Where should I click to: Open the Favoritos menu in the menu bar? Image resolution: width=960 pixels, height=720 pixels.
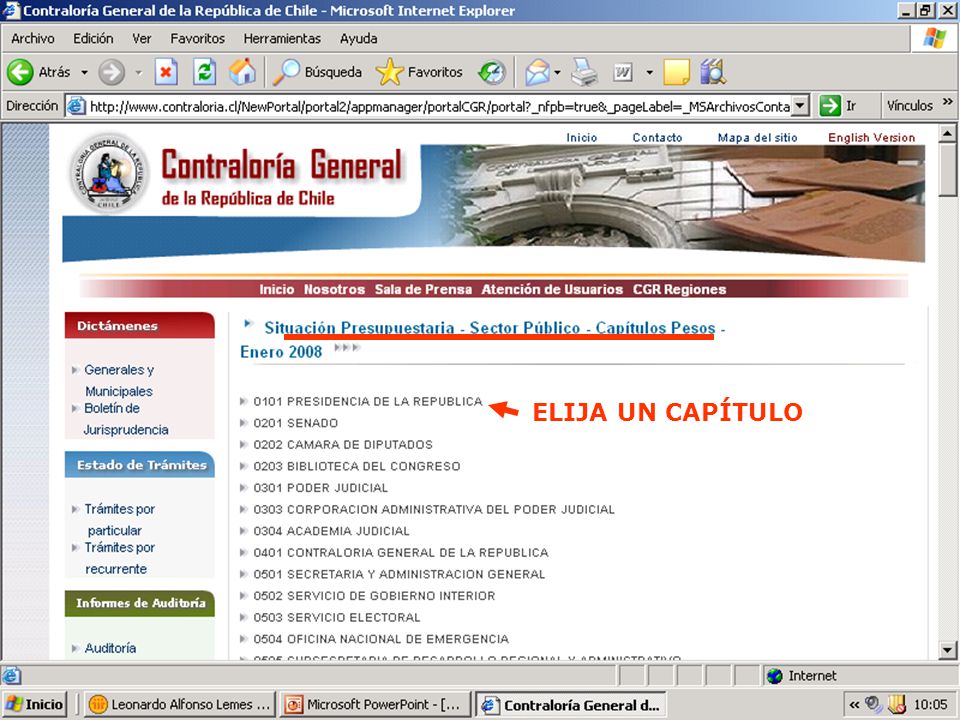(x=197, y=39)
